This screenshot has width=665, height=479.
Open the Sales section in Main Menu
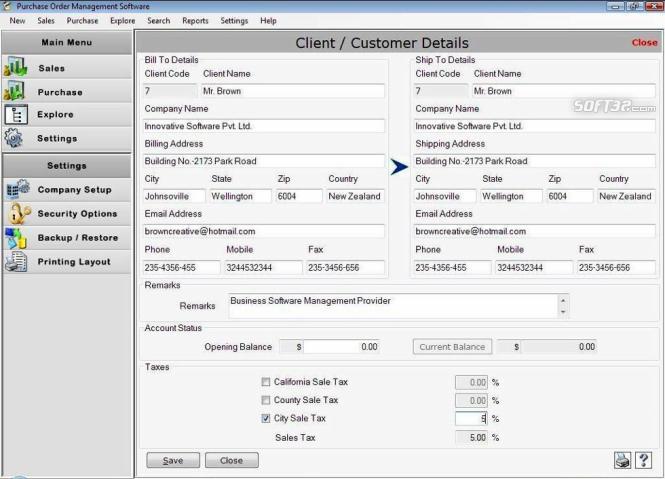tap(67, 68)
